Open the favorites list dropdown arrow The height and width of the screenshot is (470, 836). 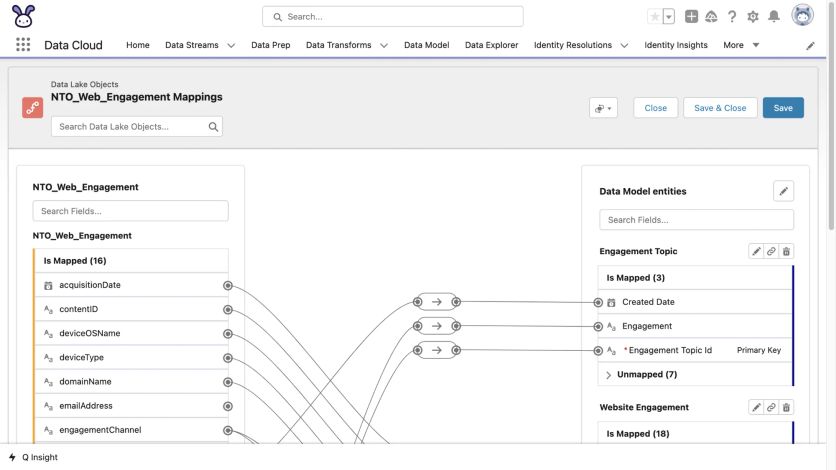pos(669,17)
